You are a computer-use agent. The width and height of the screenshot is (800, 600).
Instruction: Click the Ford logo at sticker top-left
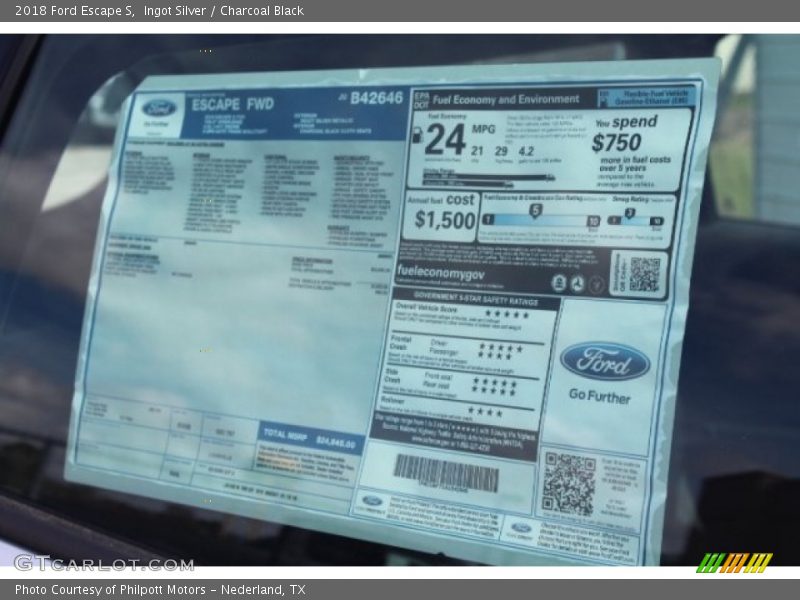coord(159,108)
